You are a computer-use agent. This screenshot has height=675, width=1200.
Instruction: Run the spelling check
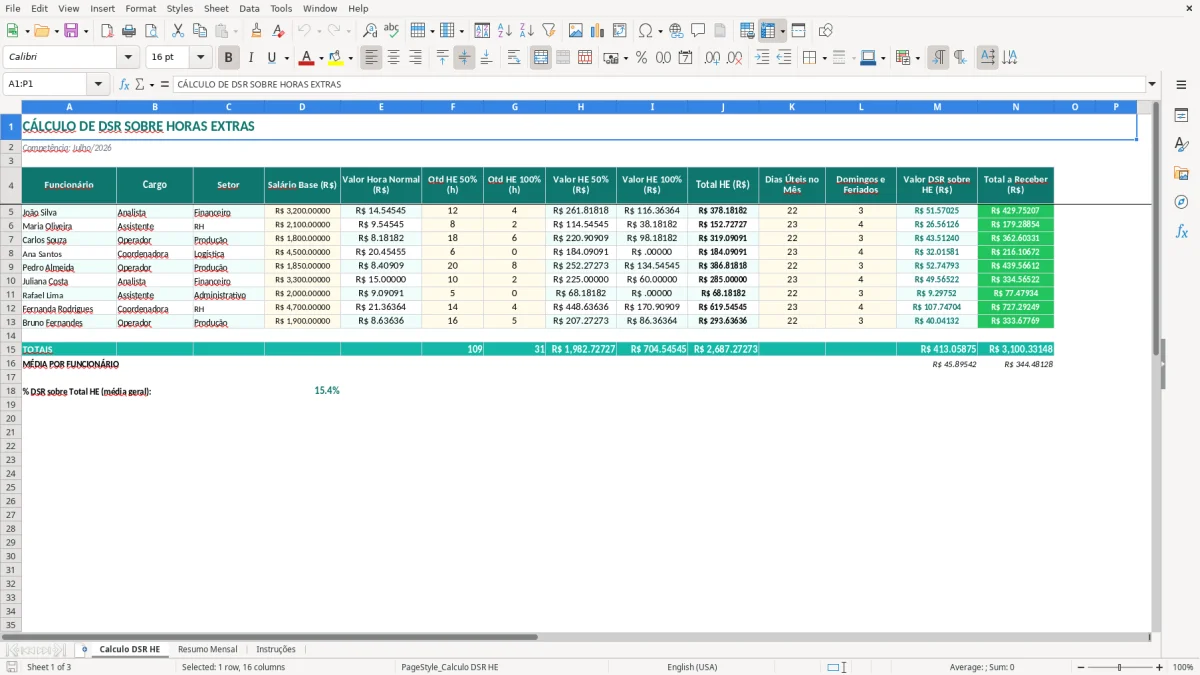tap(392, 31)
